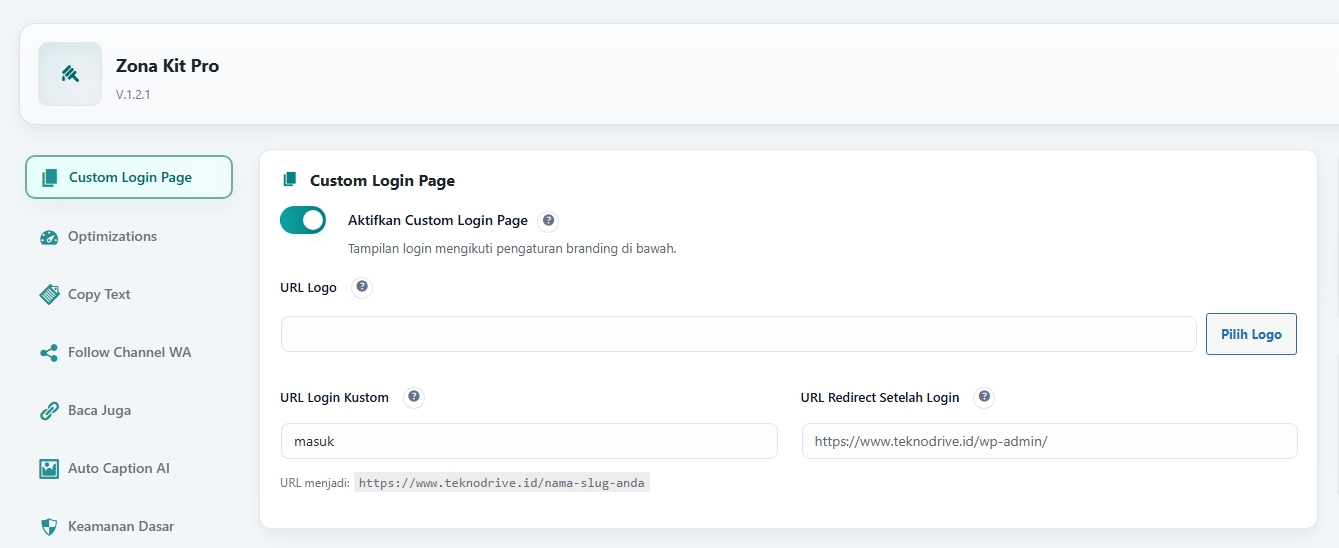Click the Zona Kit Pro logo icon
1339x548 pixels.
click(70, 74)
